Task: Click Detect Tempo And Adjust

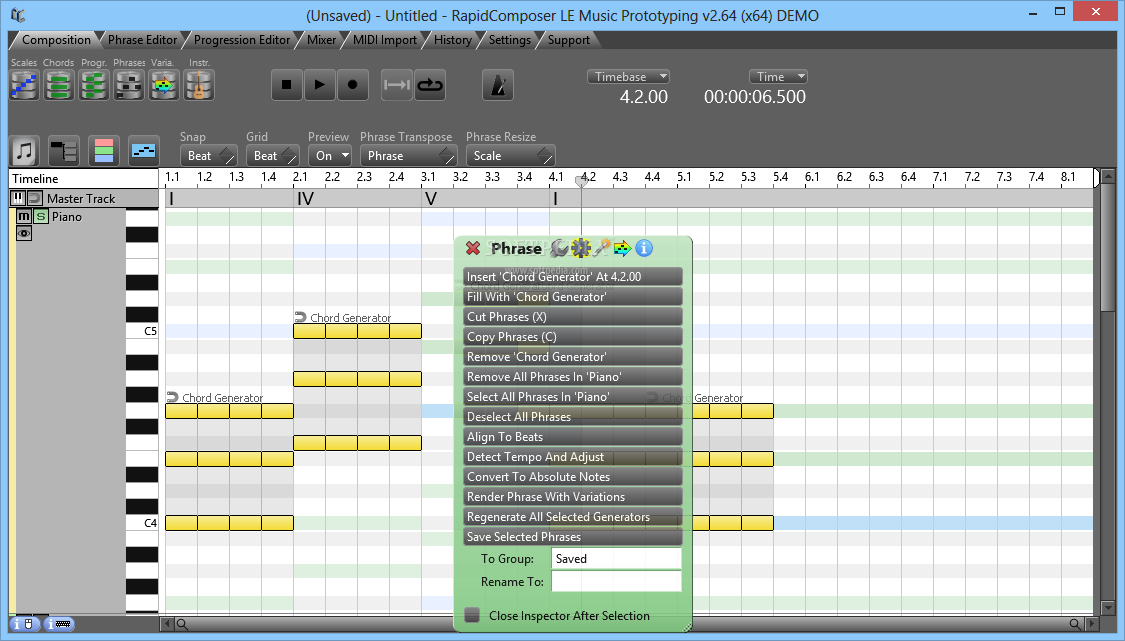Action: click(573, 457)
